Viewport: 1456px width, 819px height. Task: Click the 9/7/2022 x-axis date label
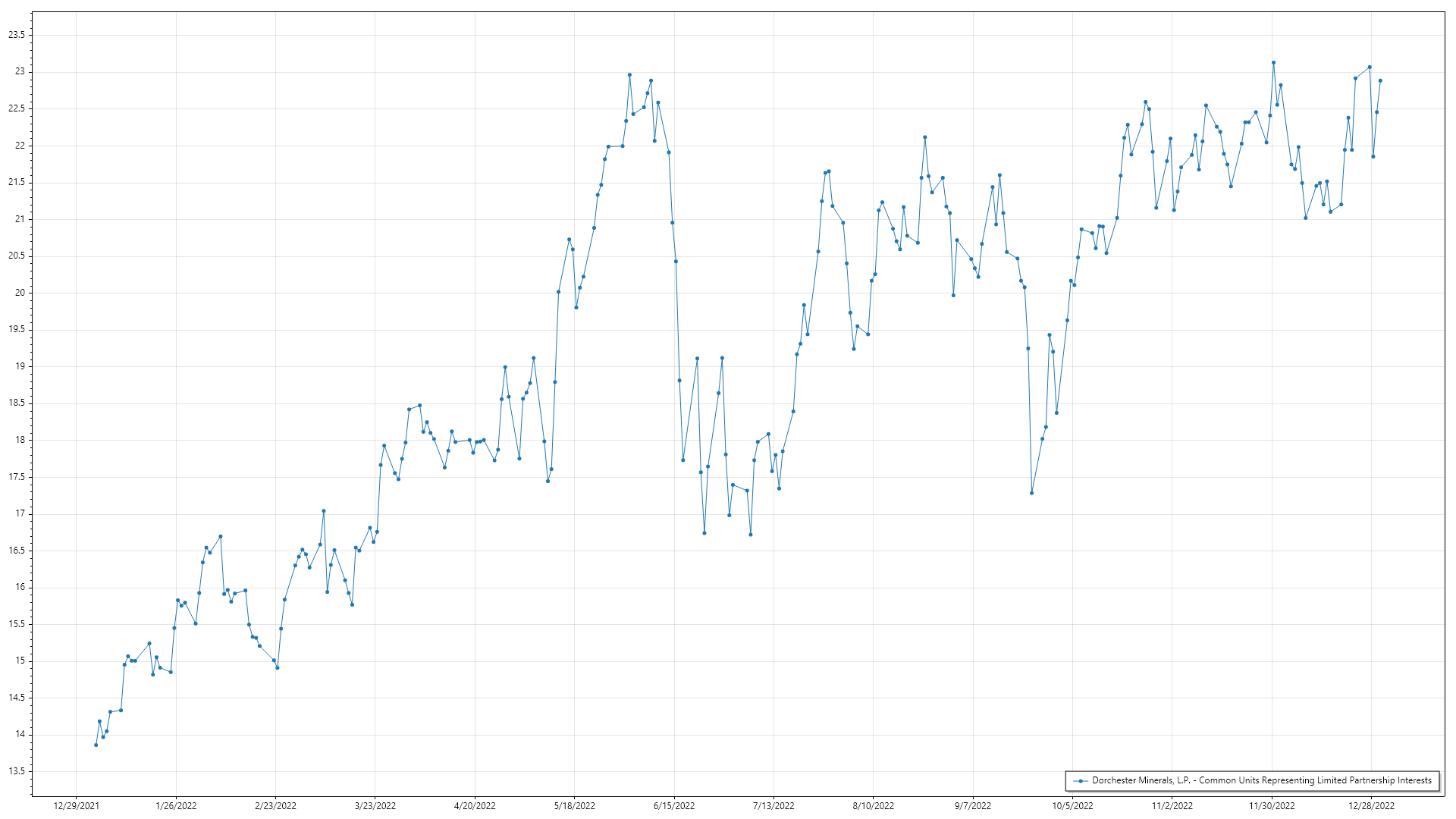click(972, 806)
